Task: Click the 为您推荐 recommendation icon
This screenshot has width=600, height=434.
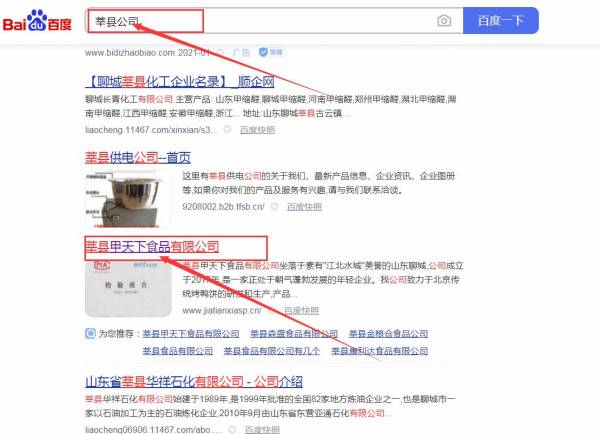Action: pos(90,334)
